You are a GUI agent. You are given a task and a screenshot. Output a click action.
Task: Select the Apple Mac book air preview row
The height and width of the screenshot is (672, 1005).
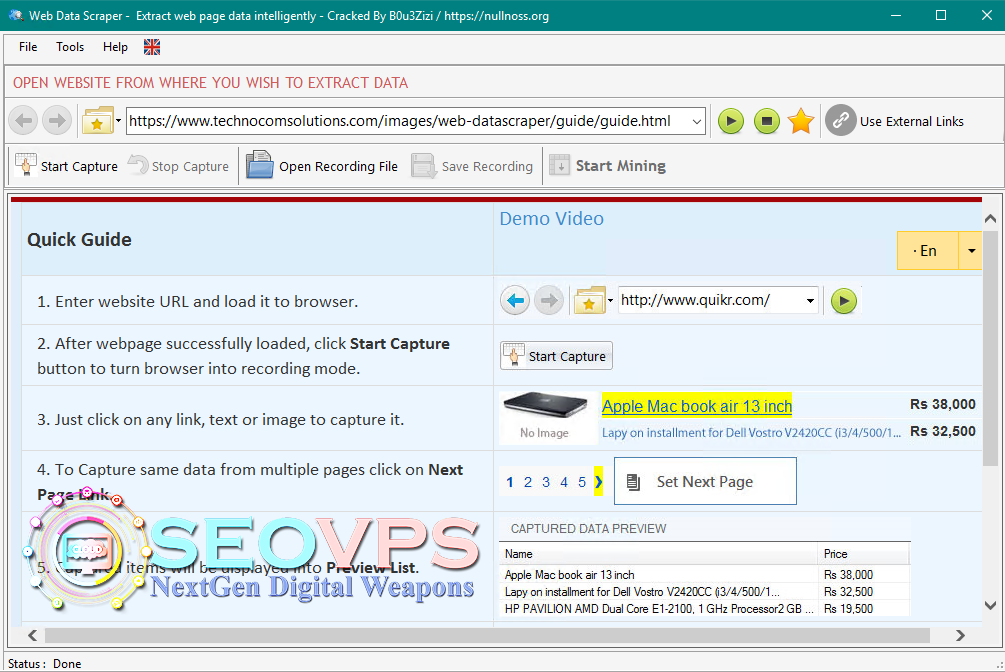point(704,575)
